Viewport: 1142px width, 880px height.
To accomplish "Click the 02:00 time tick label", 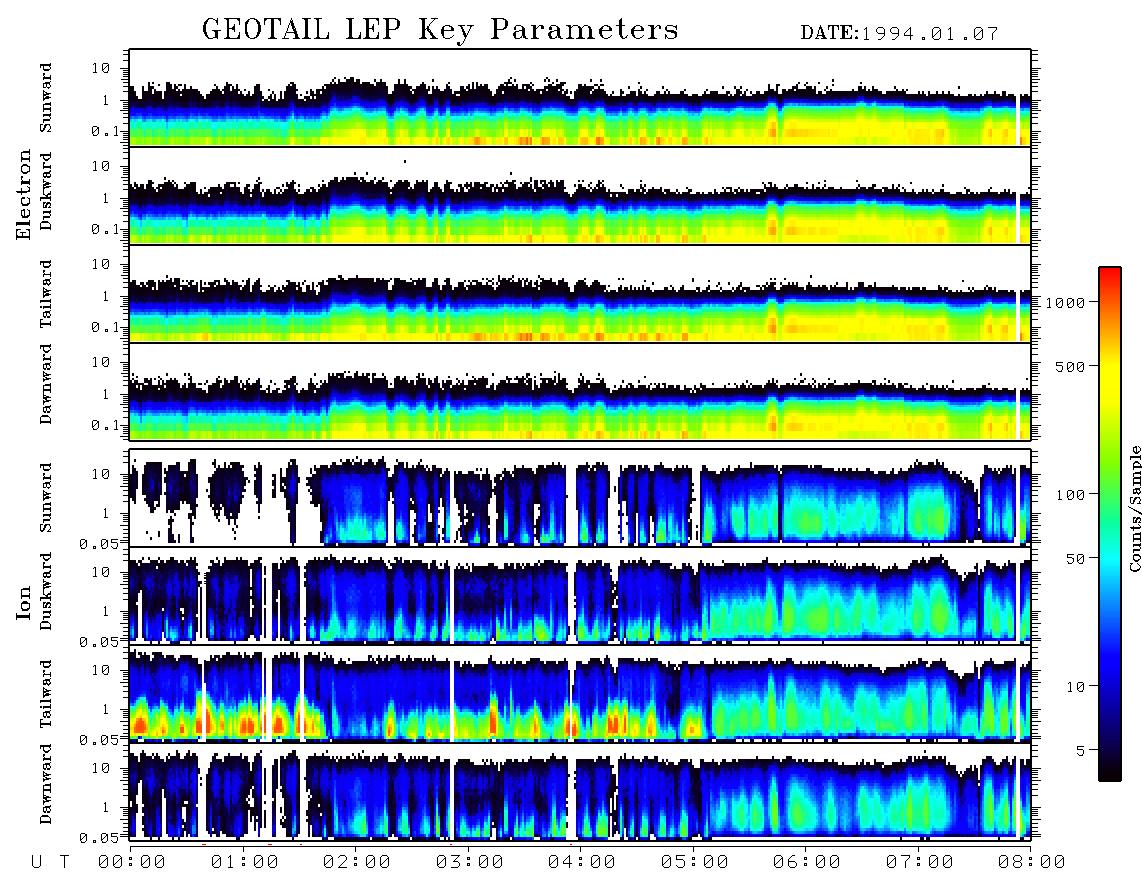I will coord(357,863).
